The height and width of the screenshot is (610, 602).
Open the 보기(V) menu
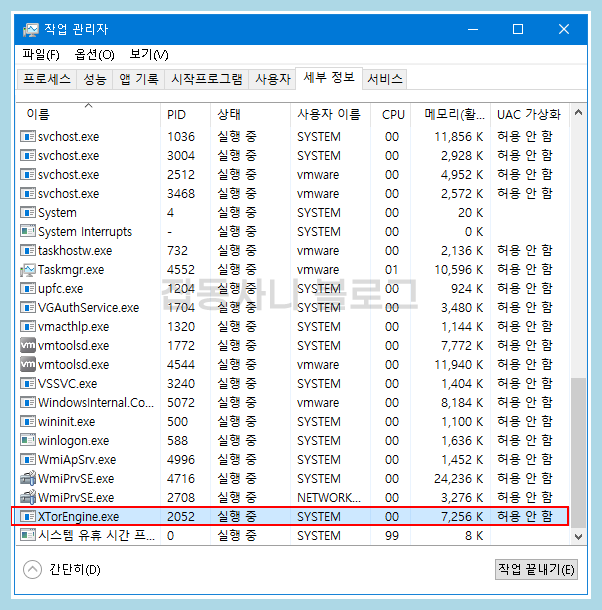tap(149, 54)
